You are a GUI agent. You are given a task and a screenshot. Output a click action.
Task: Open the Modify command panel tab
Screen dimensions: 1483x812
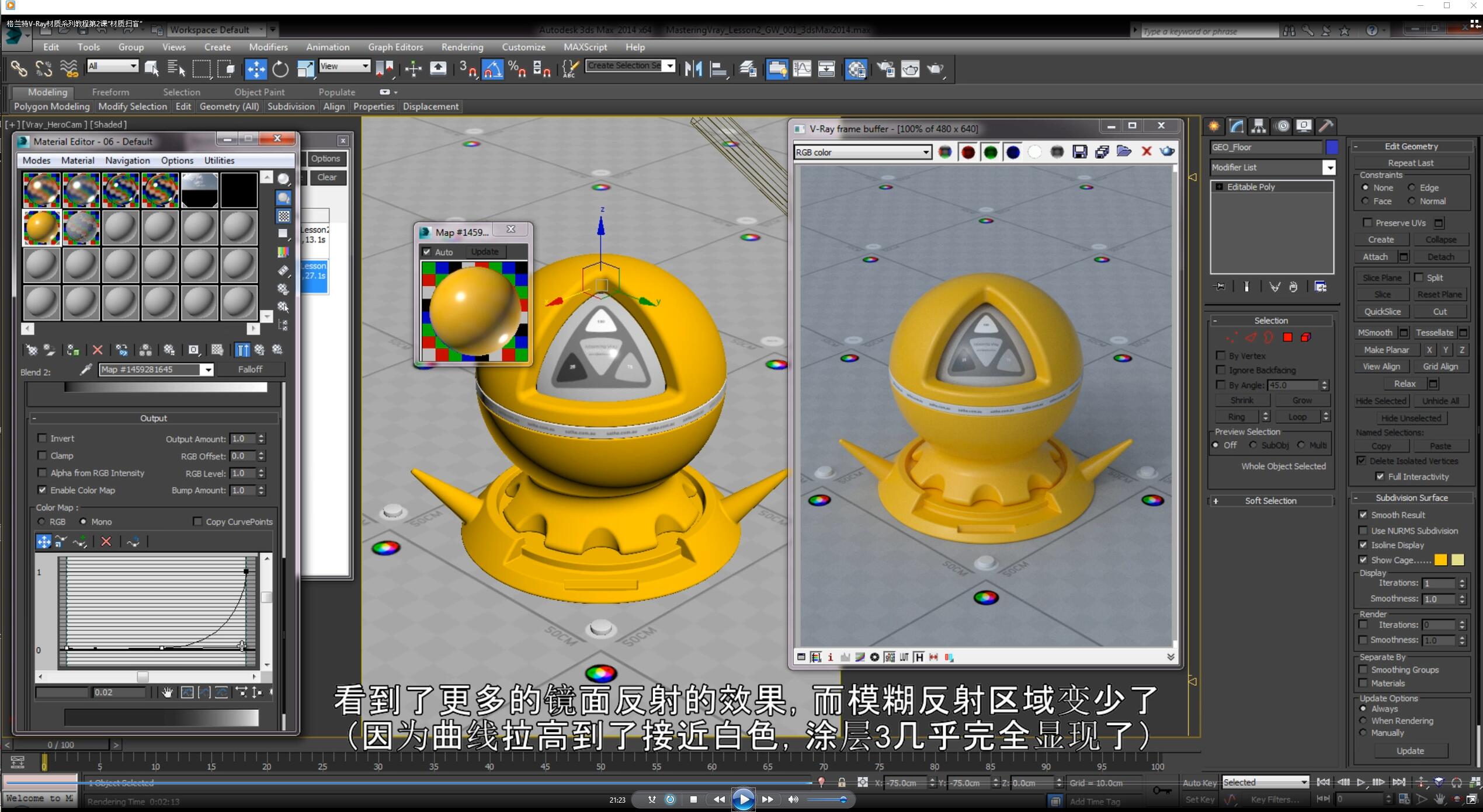[x=1237, y=126]
